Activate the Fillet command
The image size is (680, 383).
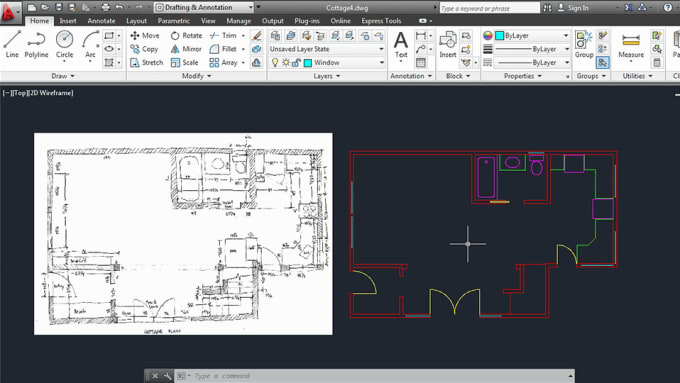(223, 49)
